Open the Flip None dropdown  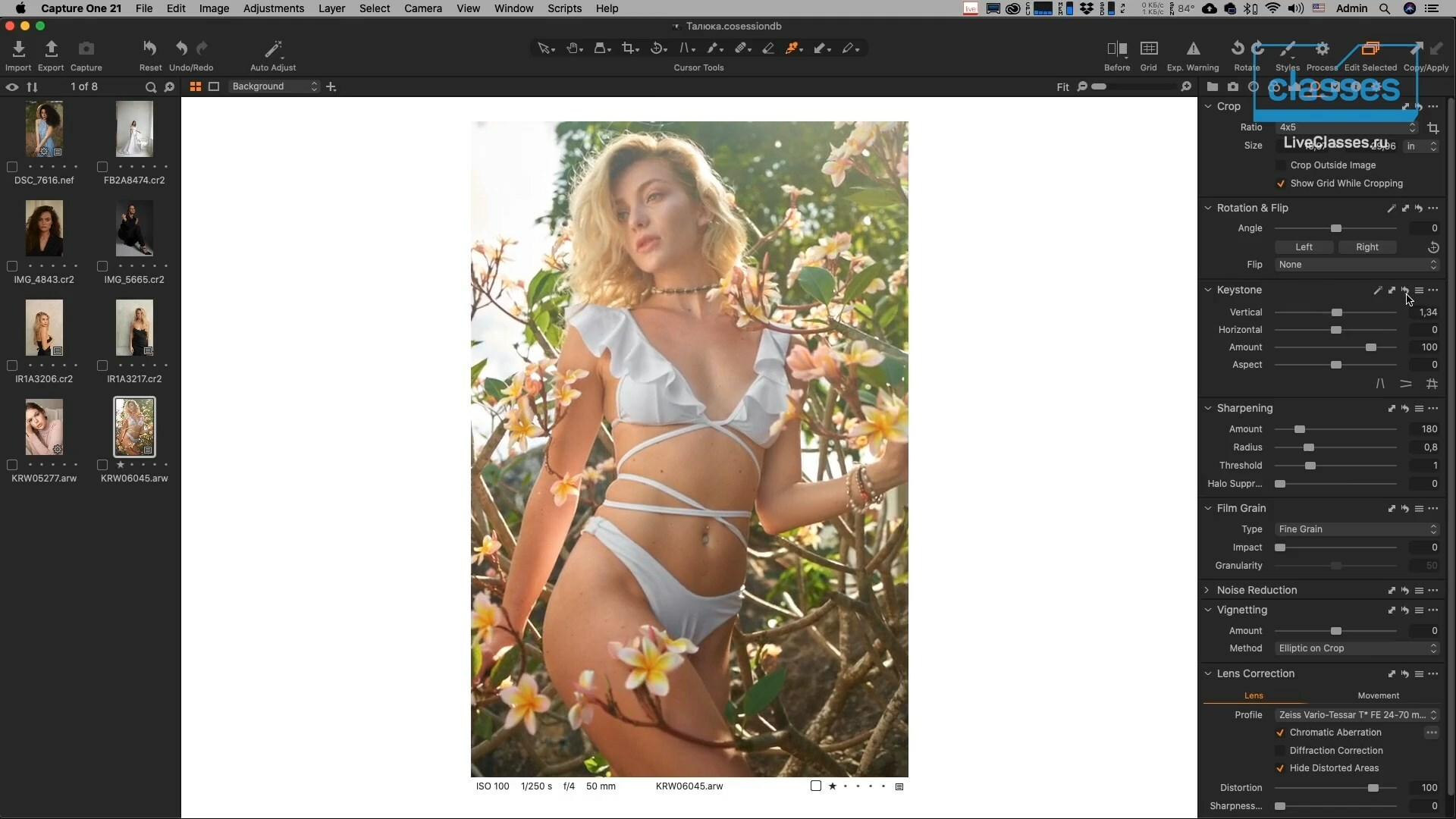(x=1357, y=265)
